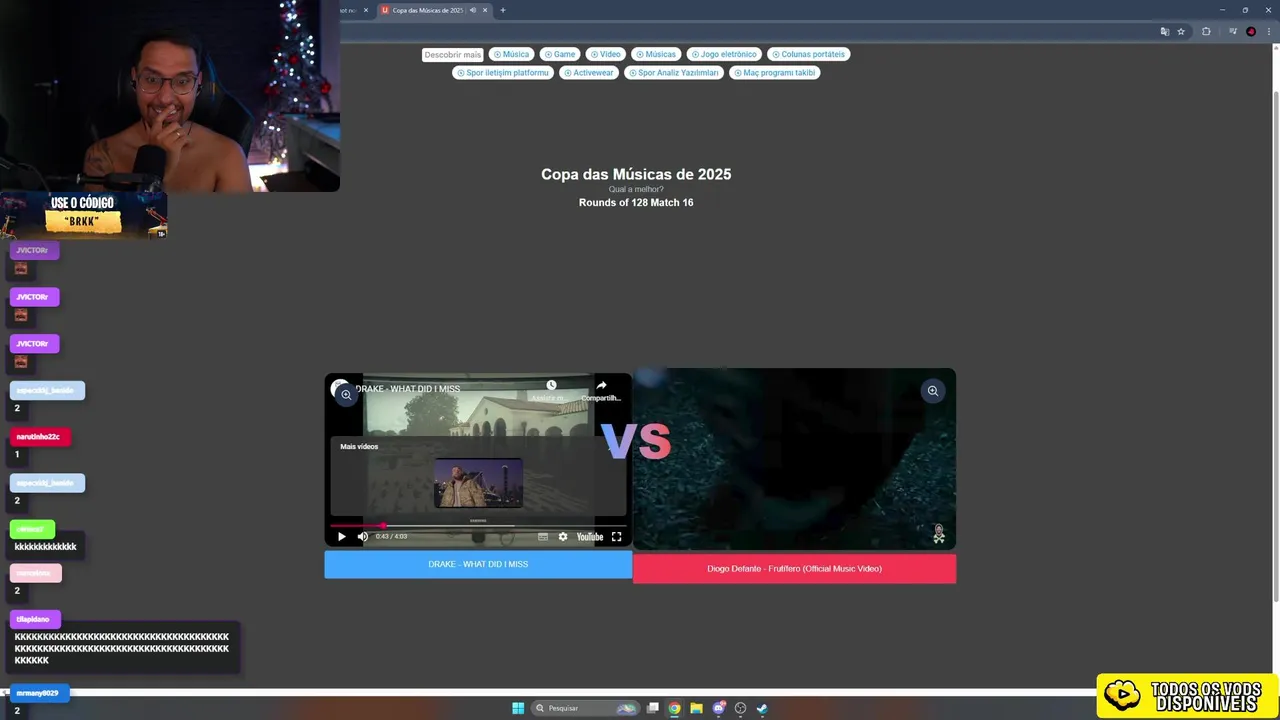
Task: Open Steam from the taskbar
Action: point(761,708)
